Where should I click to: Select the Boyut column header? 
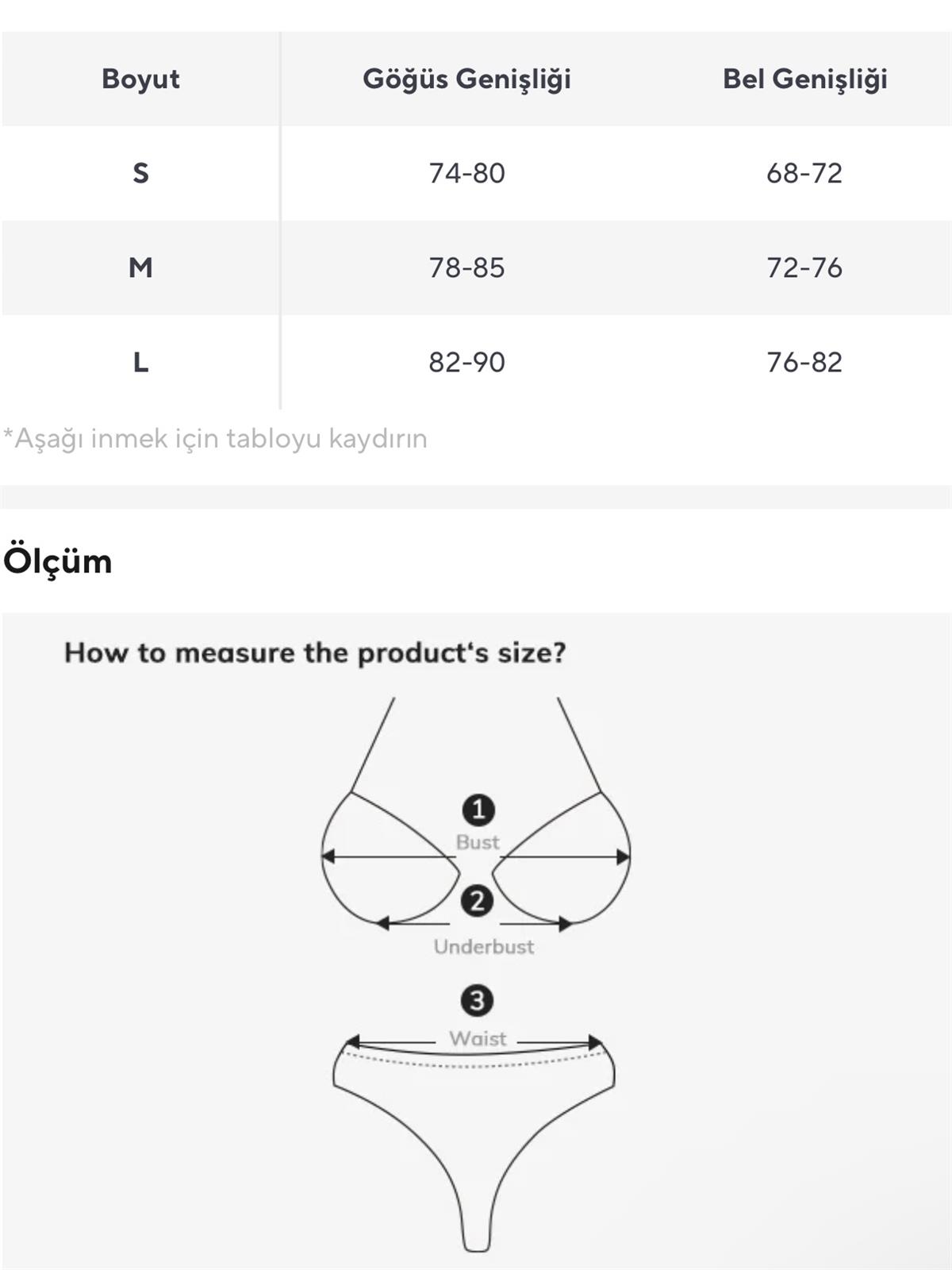(x=140, y=79)
